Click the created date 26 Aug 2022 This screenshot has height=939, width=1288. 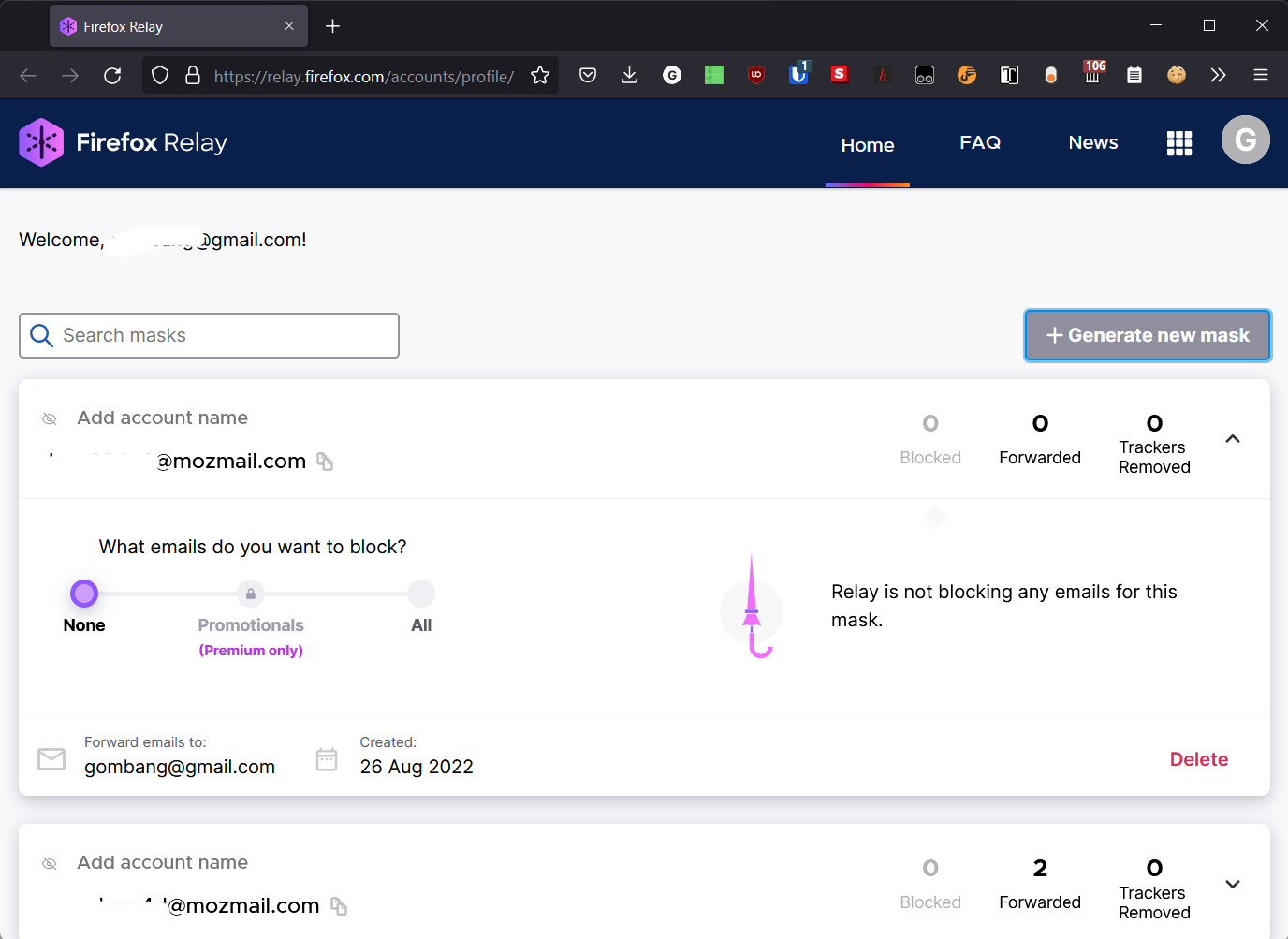click(417, 767)
